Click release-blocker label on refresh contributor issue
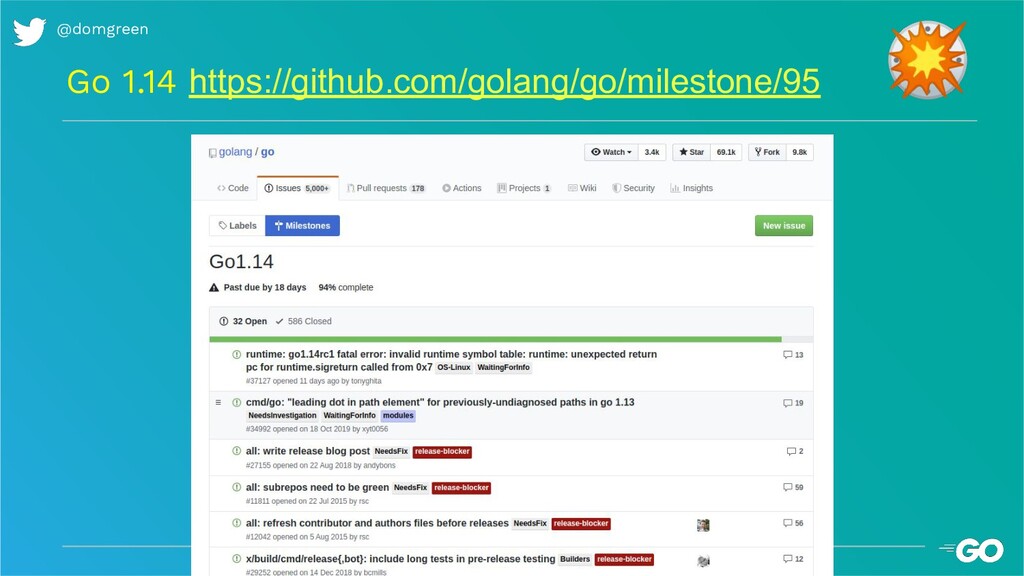1024x576 pixels. [x=581, y=524]
